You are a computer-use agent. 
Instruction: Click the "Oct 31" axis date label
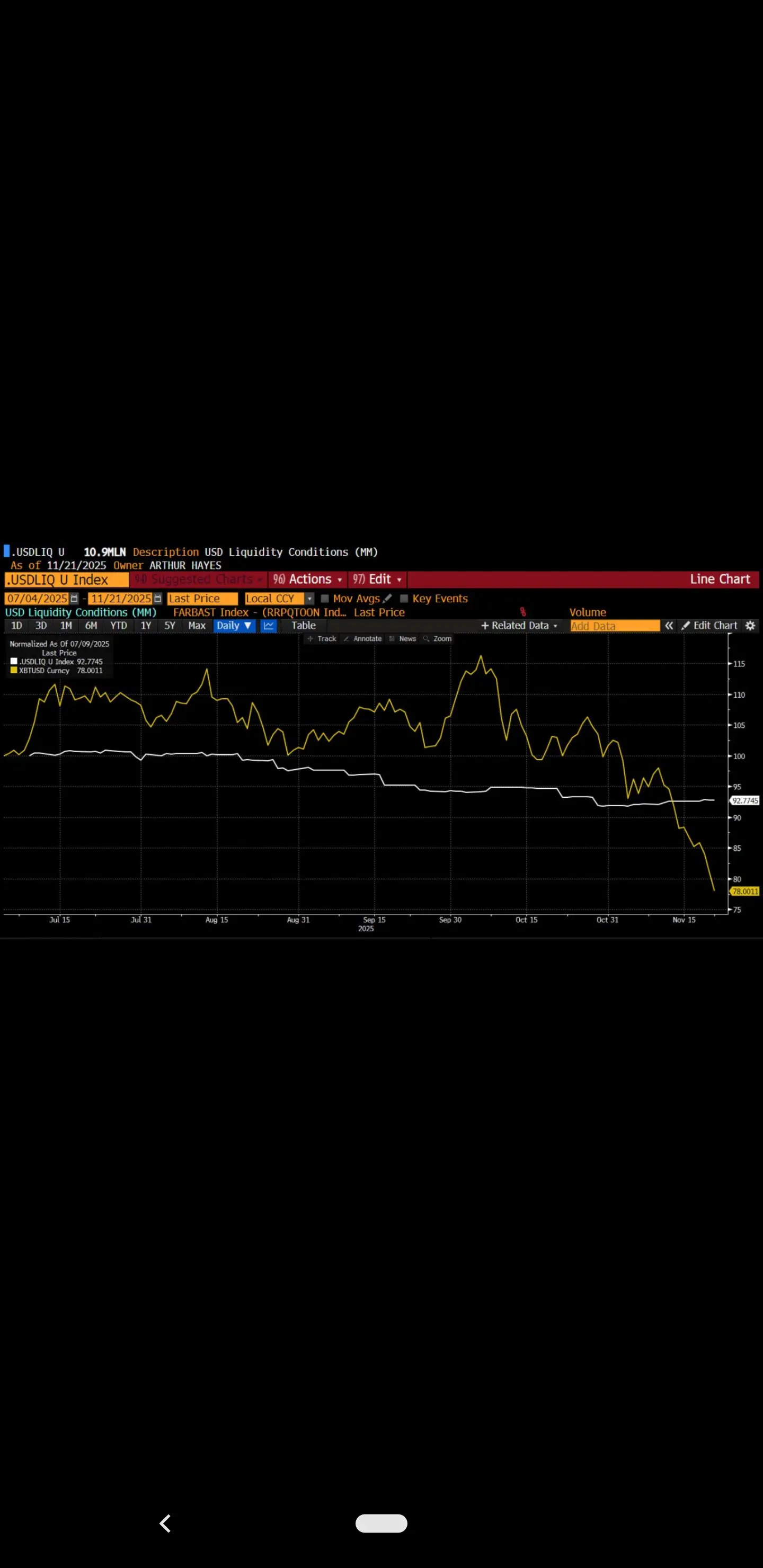click(607, 919)
